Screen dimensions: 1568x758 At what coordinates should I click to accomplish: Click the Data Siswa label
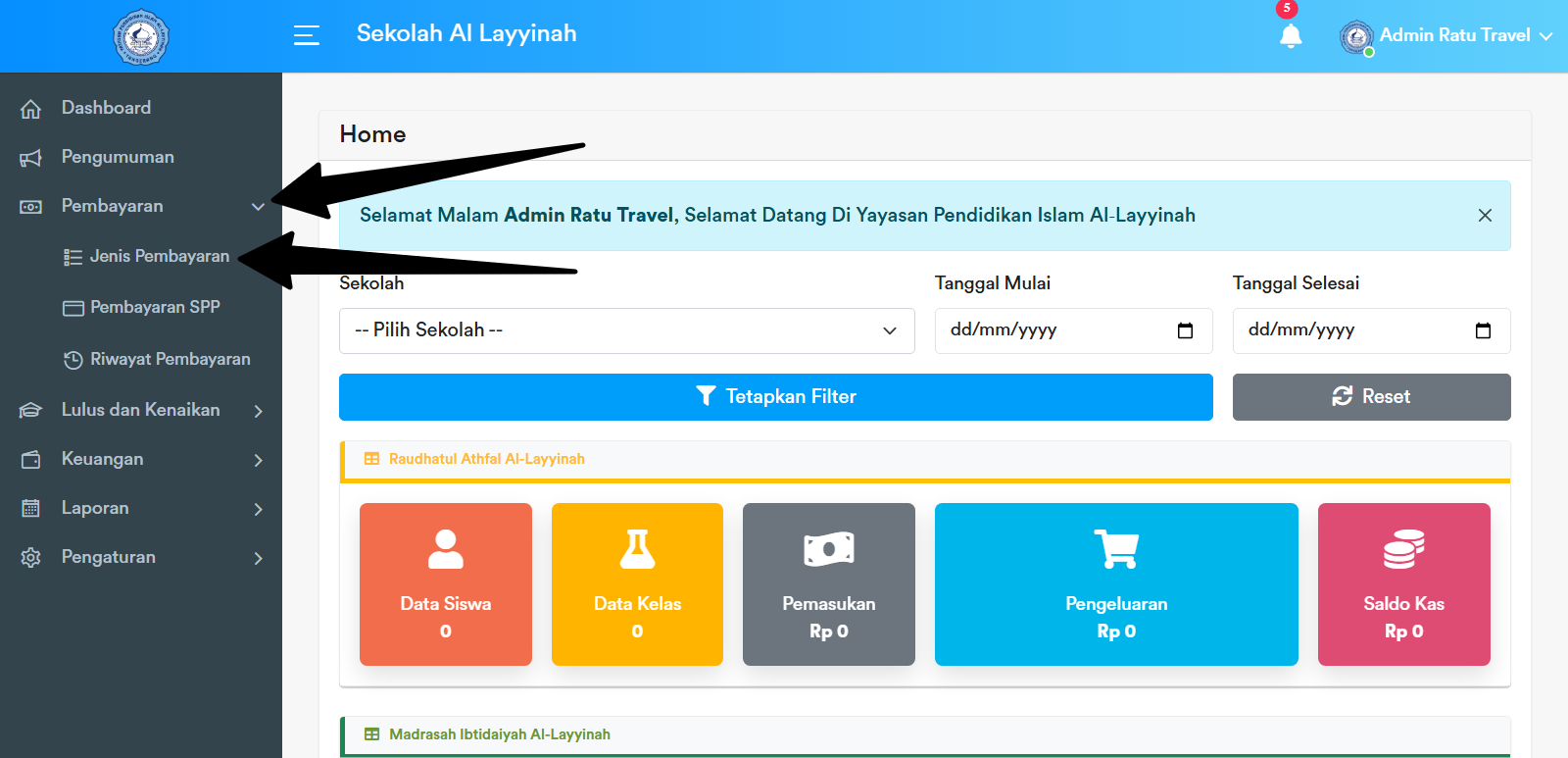coord(446,604)
